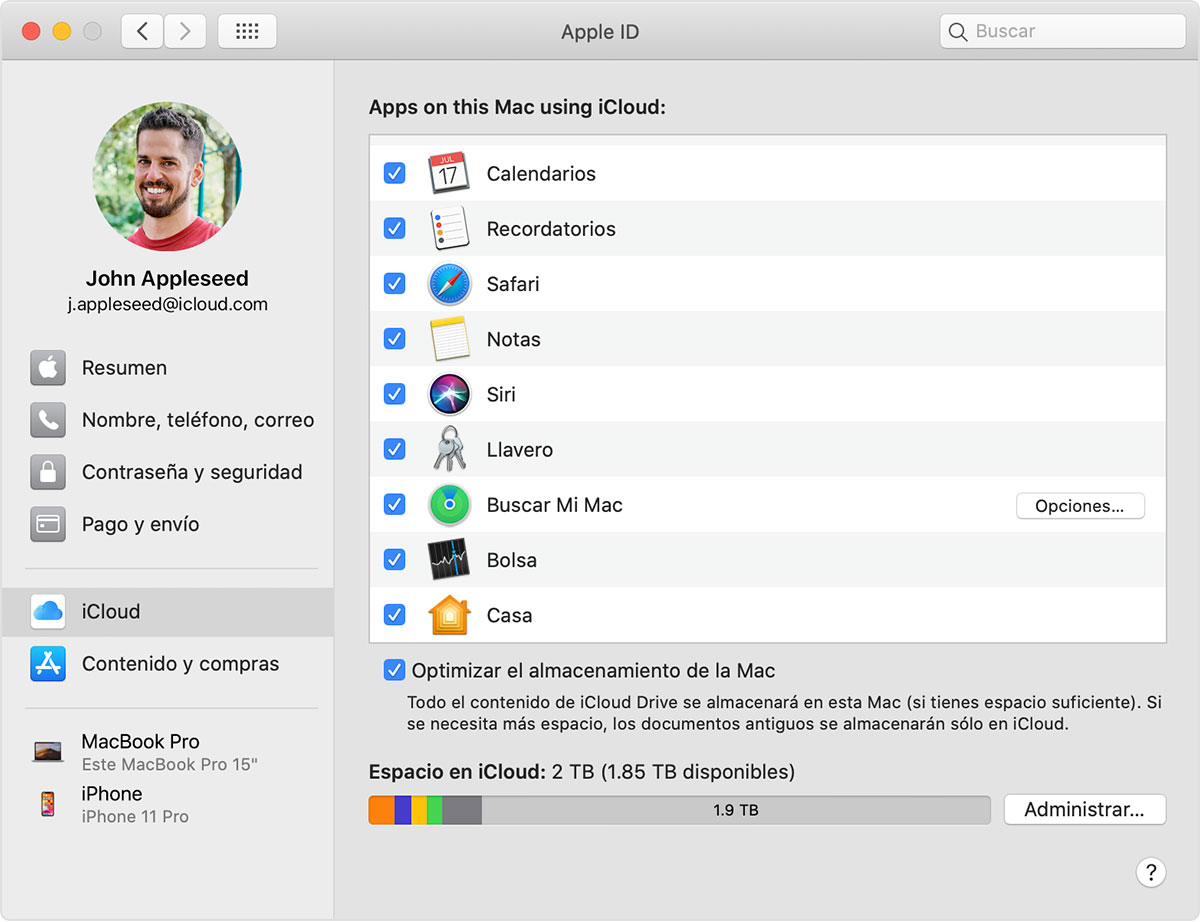The image size is (1200, 922).
Task: Click the Casa home icon
Action: point(449,615)
